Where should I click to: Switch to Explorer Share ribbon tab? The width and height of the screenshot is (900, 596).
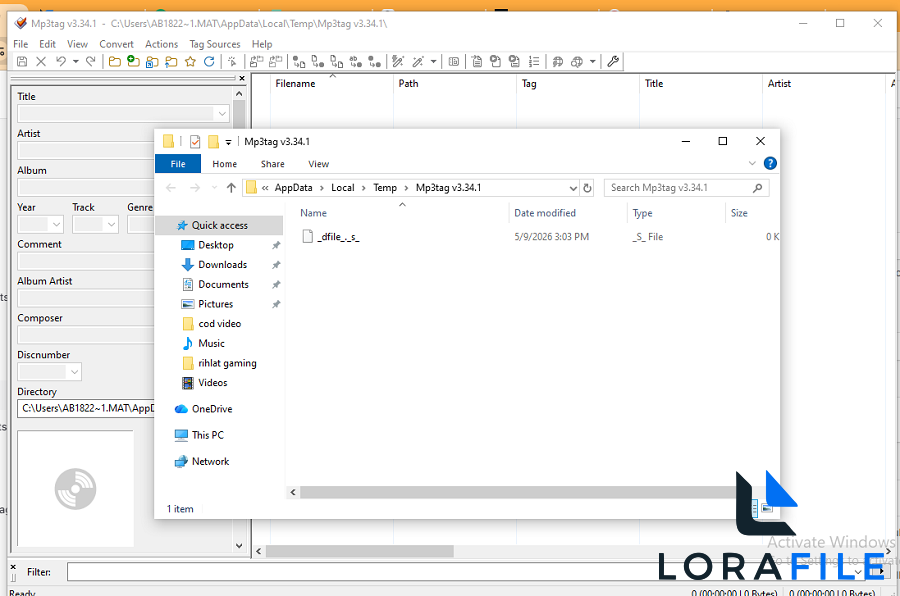pyautogui.click(x=272, y=164)
